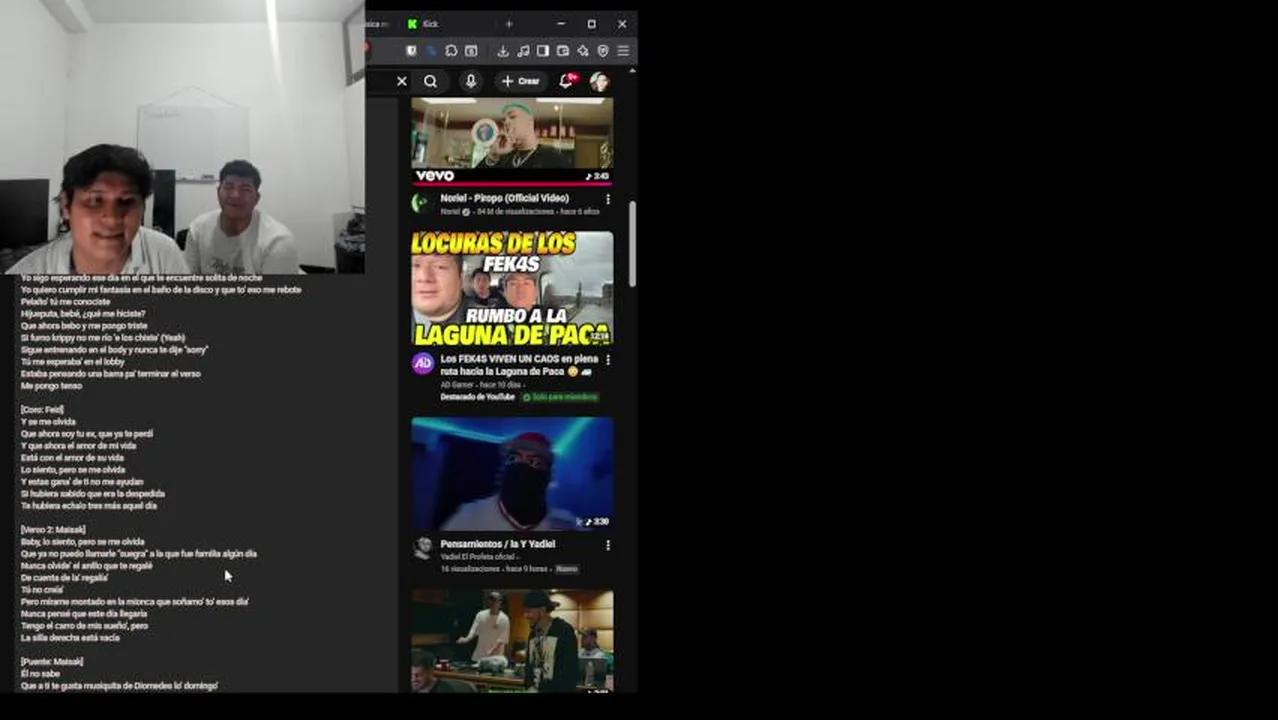Click the lyric heading '[Verso 2: Maisak]'

point(53,530)
